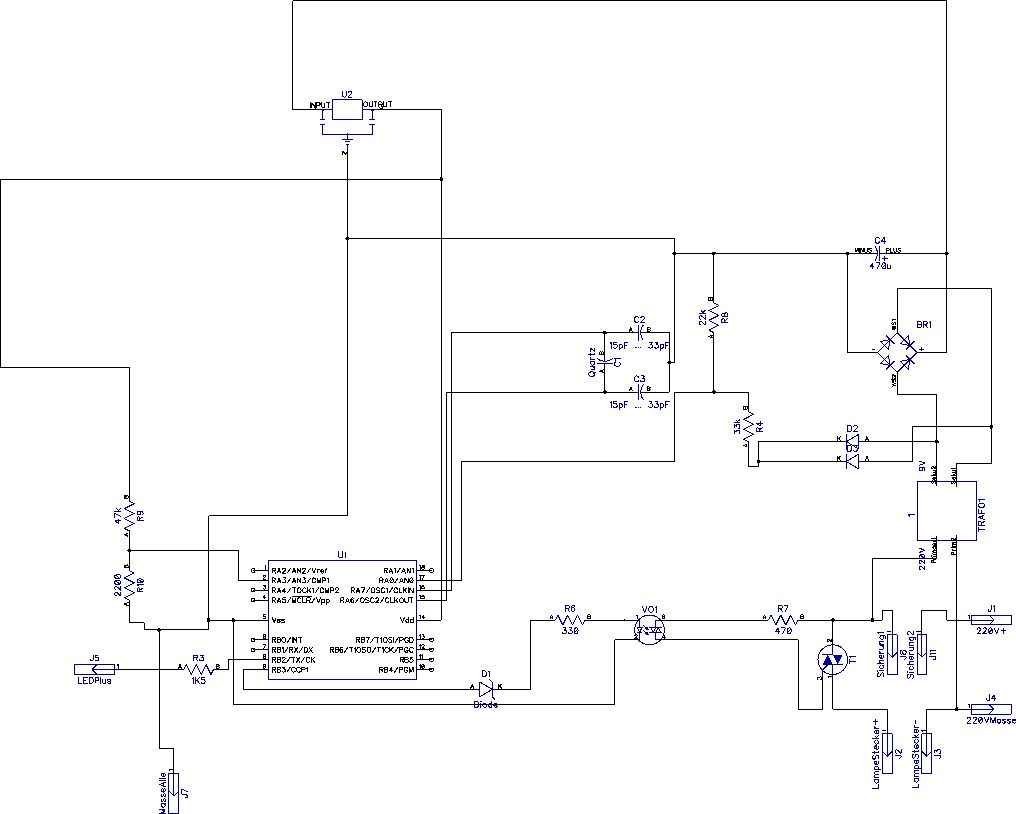Screen dimensions: 1016x814
Task: Select the R7 resistor symbol
Action: click(x=783, y=619)
